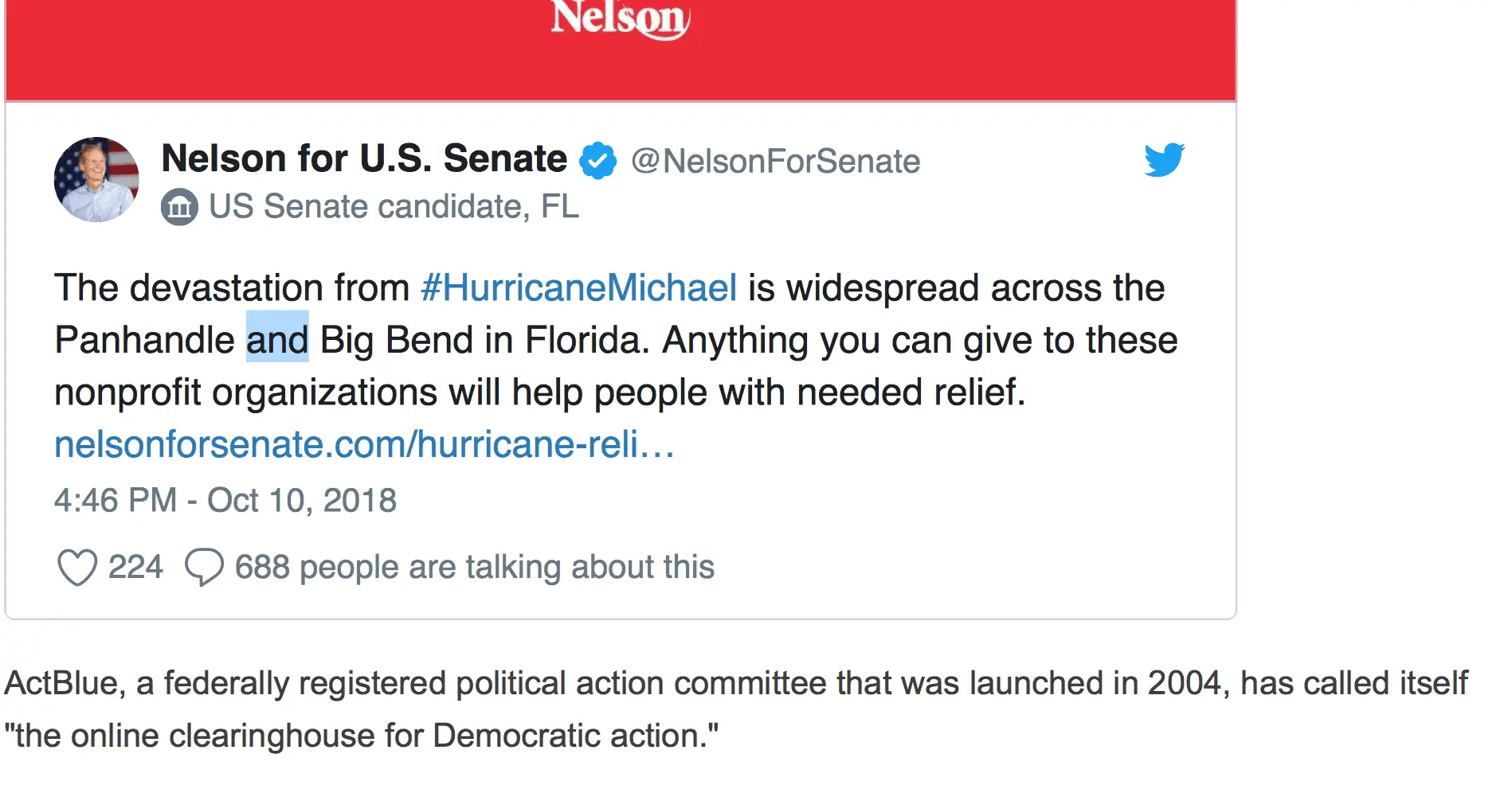
Task: Follow the nelsonforsenate.com hurricane relief link
Action: click(364, 444)
